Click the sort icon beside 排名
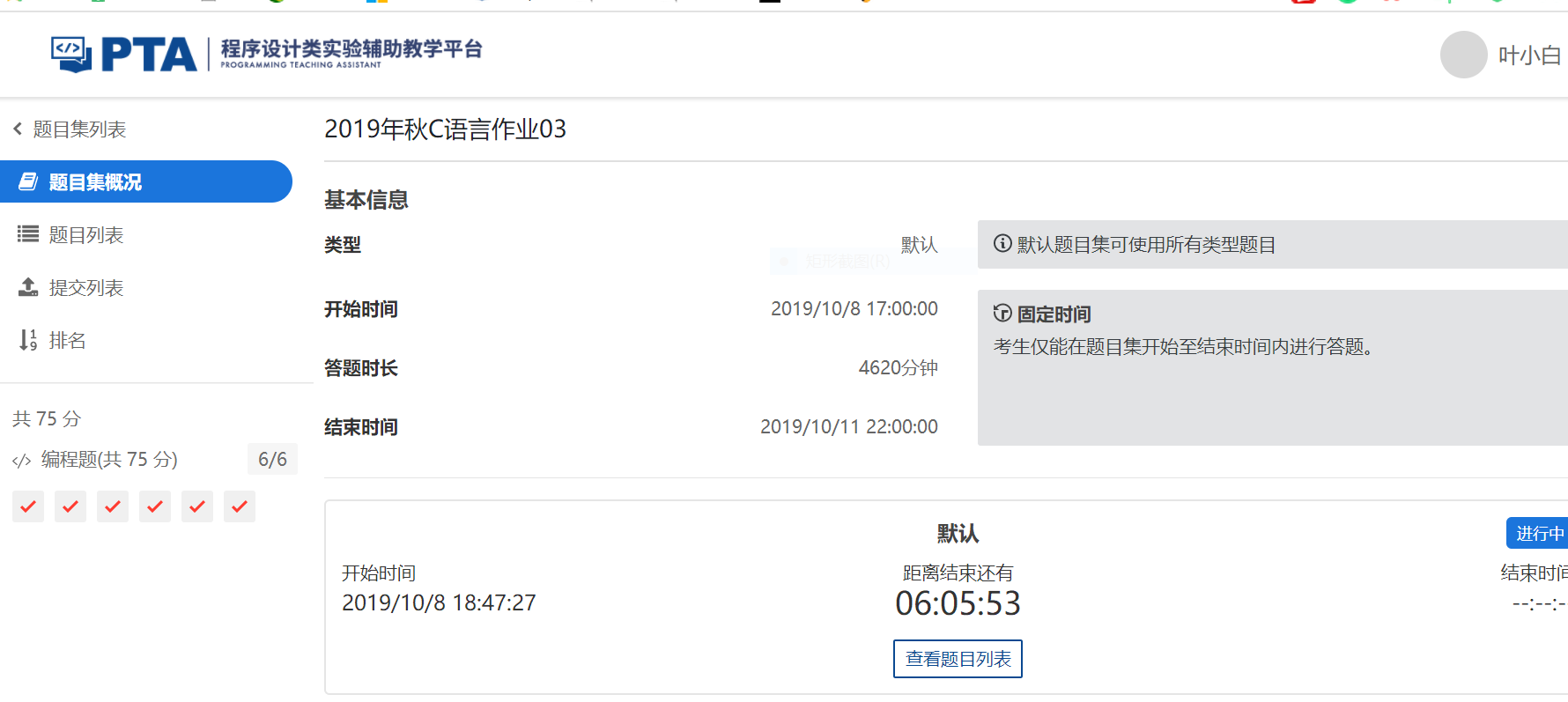This screenshot has width=1568, height=702. [28, 340]
